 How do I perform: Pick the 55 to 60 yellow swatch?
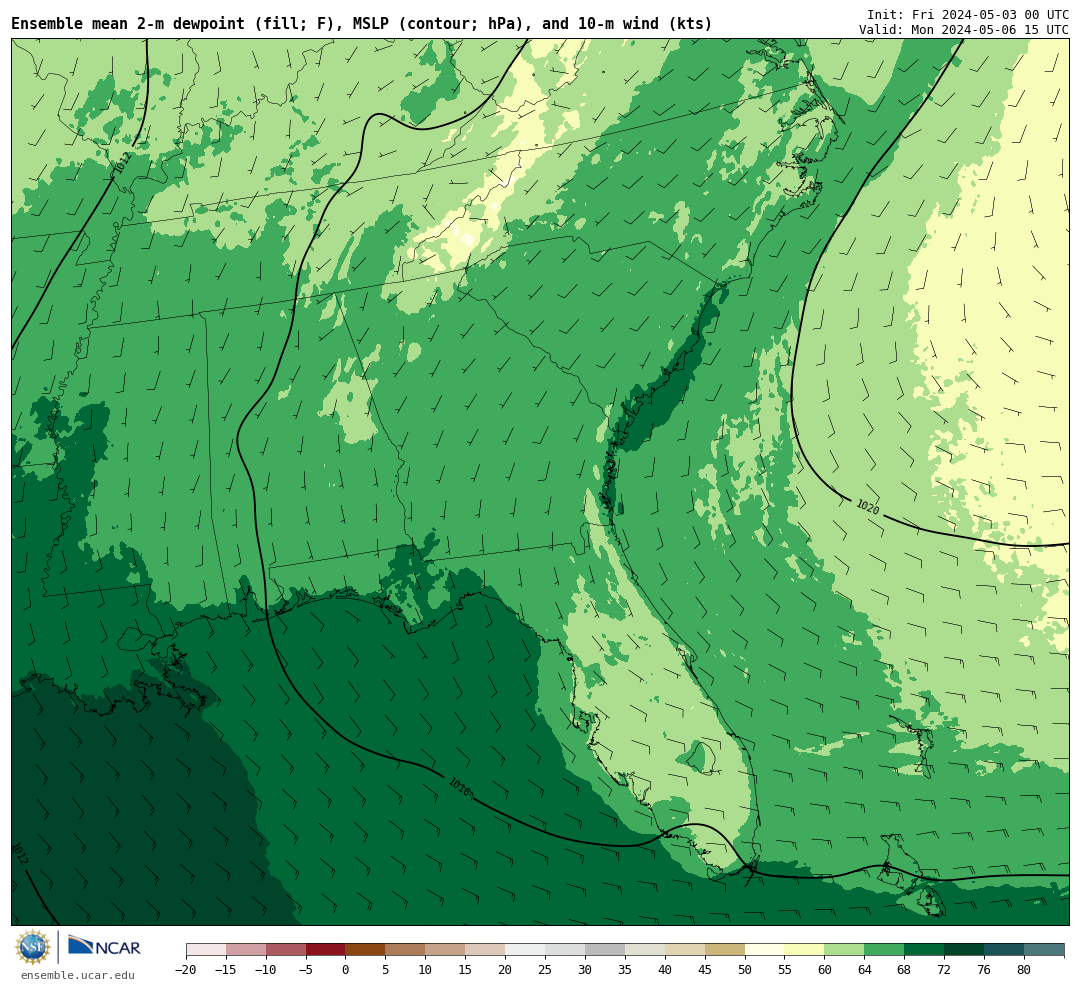pos(805,950)
